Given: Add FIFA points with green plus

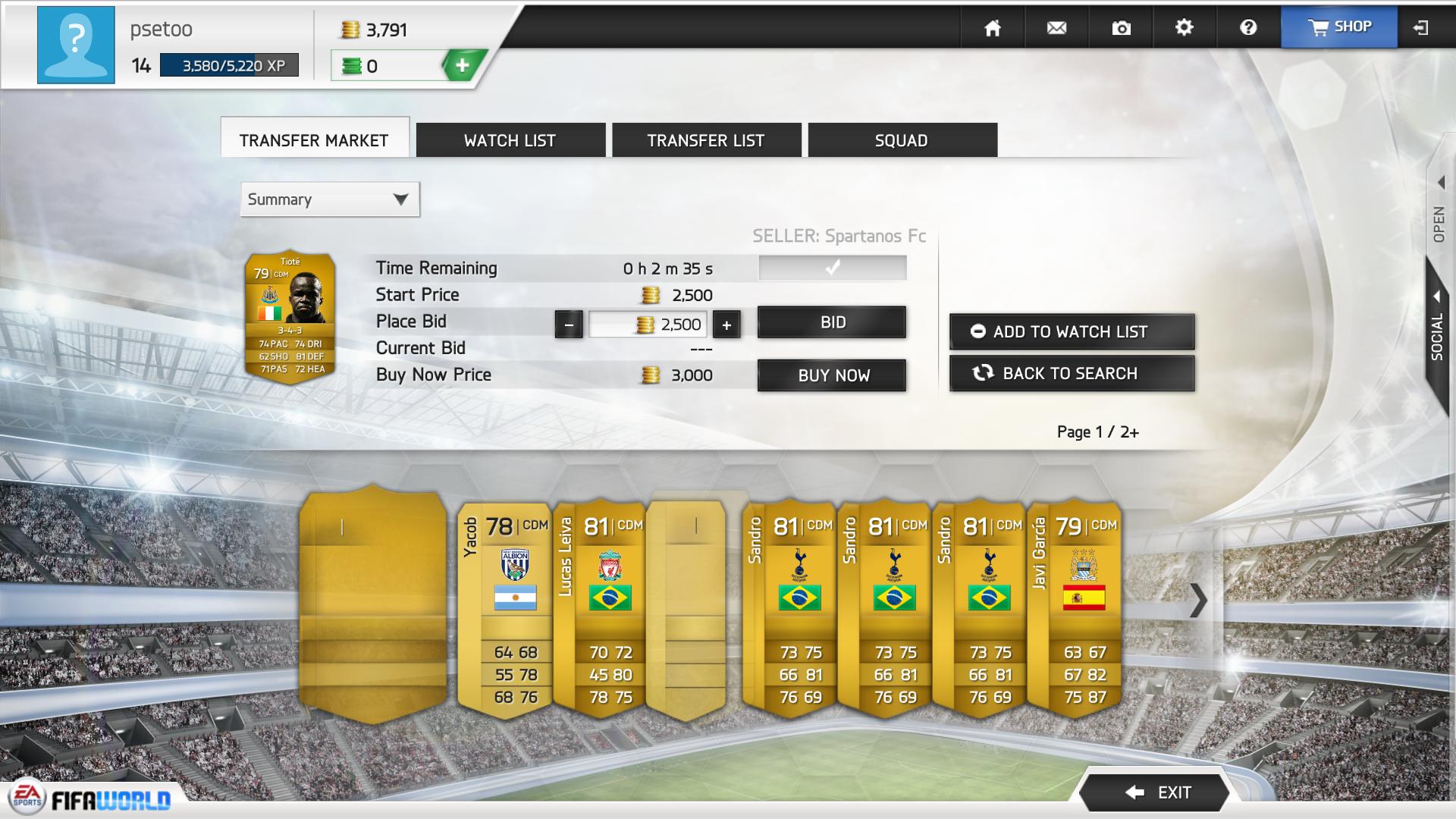Looking at the screenshot, I should pos(462,65).
